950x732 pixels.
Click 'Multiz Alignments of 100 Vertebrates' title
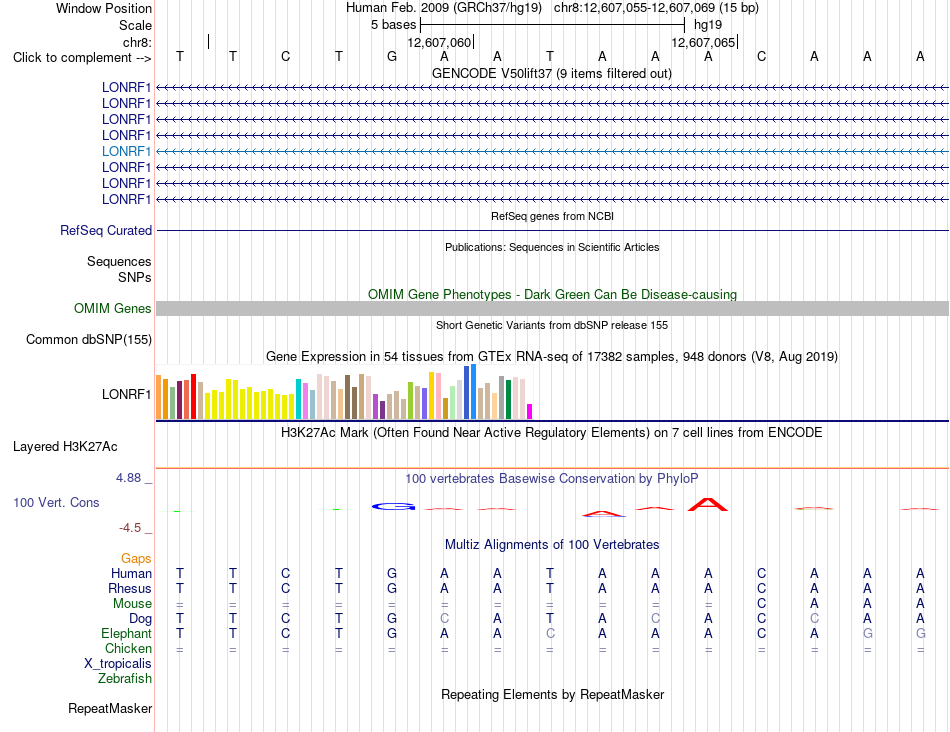[552, 545]
